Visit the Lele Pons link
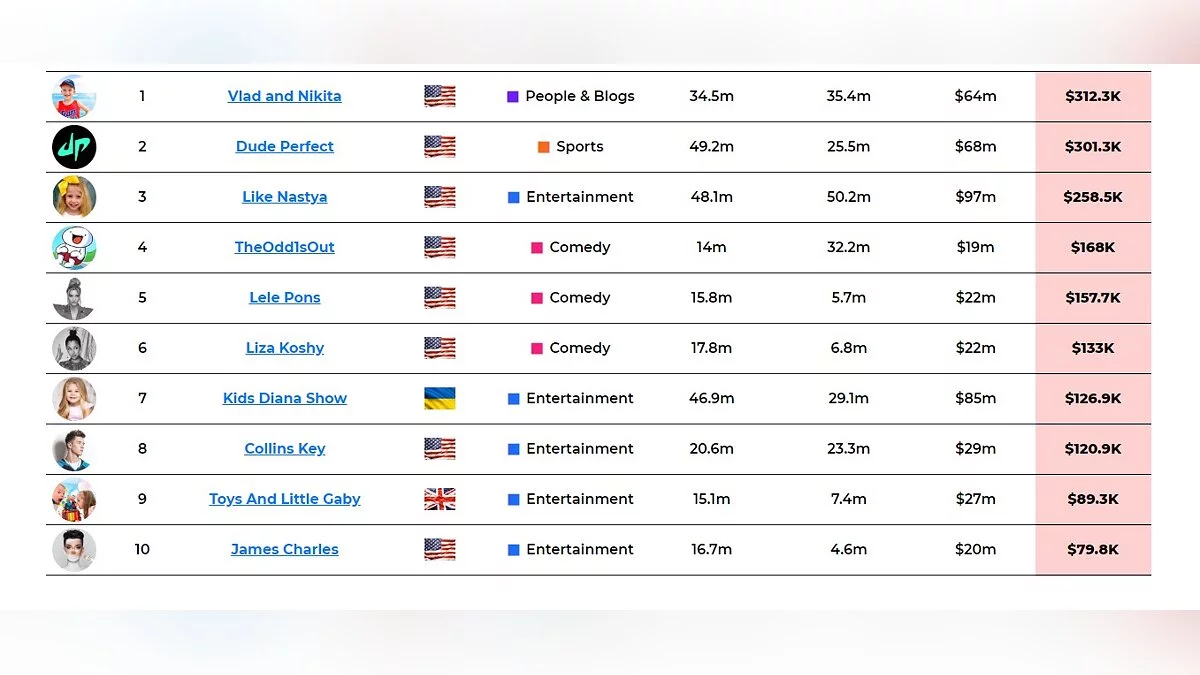 [x=285, y=297]
